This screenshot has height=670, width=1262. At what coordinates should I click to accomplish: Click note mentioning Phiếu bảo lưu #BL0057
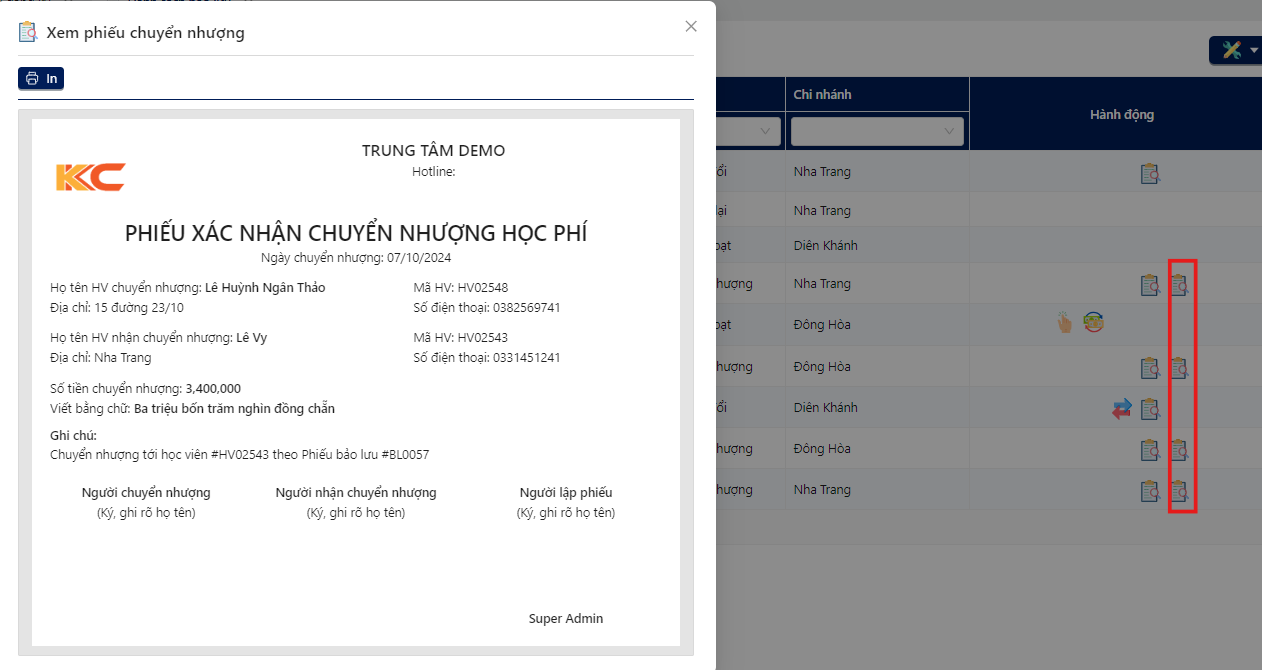[240, 455]
